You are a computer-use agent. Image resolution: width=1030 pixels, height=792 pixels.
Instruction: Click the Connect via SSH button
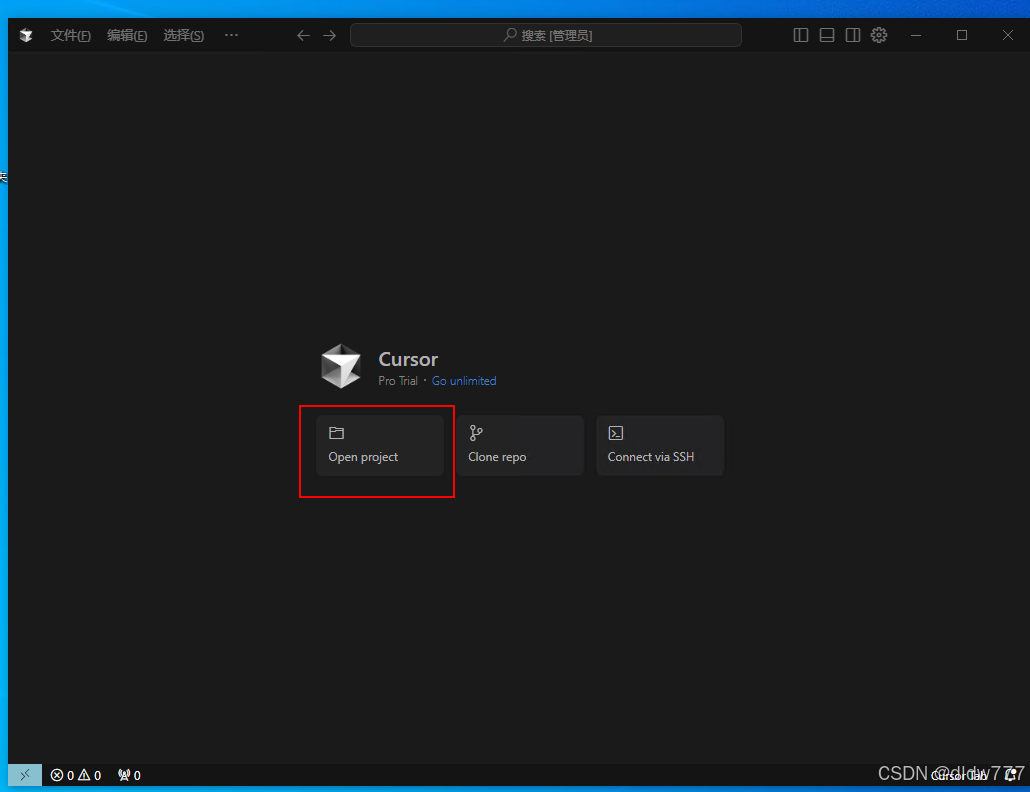click(x=660, y=445)
